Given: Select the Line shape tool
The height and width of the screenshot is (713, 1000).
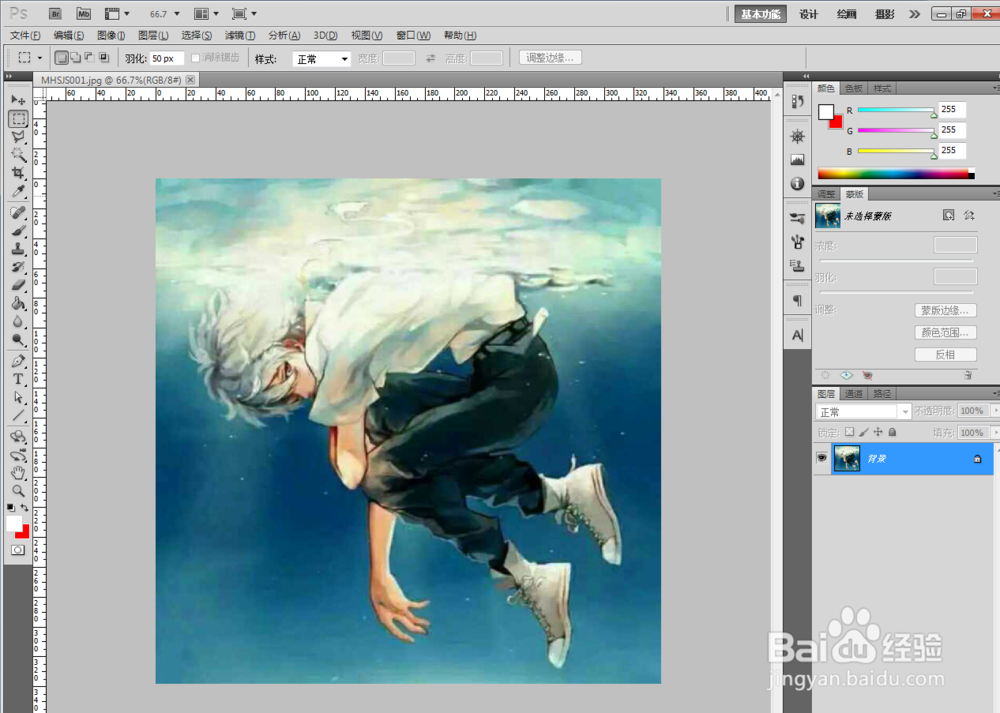Looking at the screenshot, I should (x=18, y=415).
